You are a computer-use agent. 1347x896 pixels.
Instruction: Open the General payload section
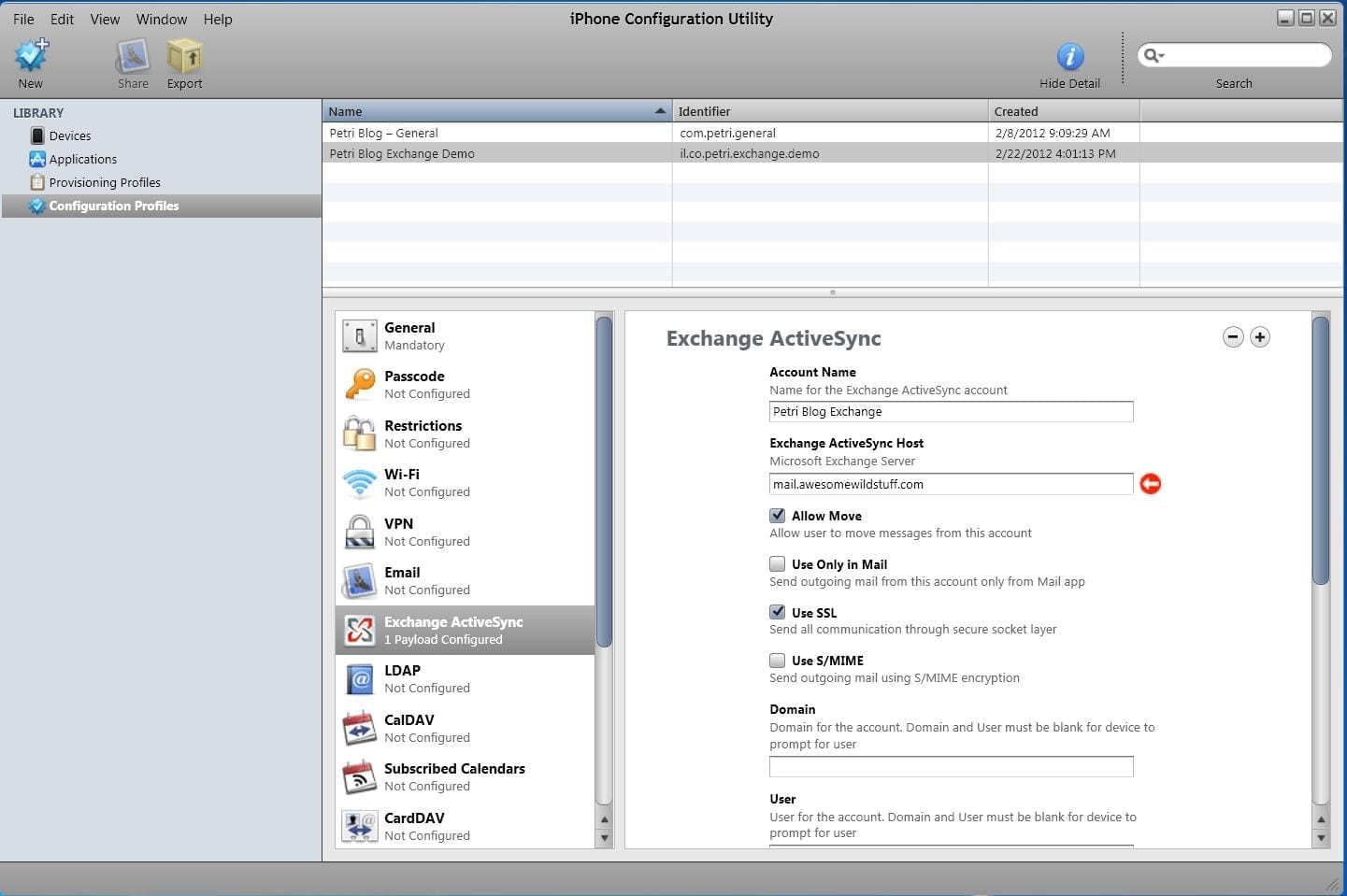465,335
